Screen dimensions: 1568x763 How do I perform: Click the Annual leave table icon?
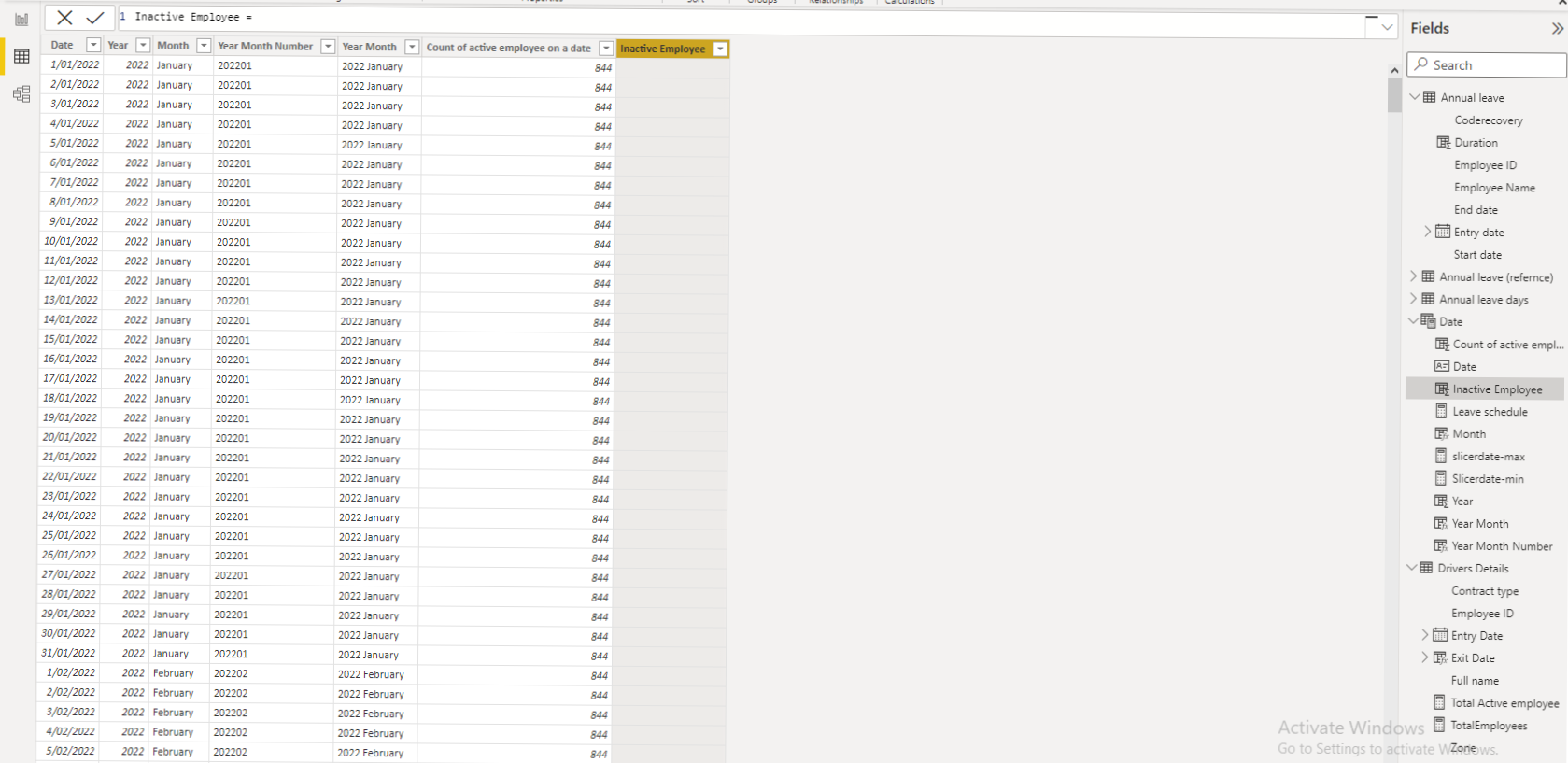(x=1429, y=97)
